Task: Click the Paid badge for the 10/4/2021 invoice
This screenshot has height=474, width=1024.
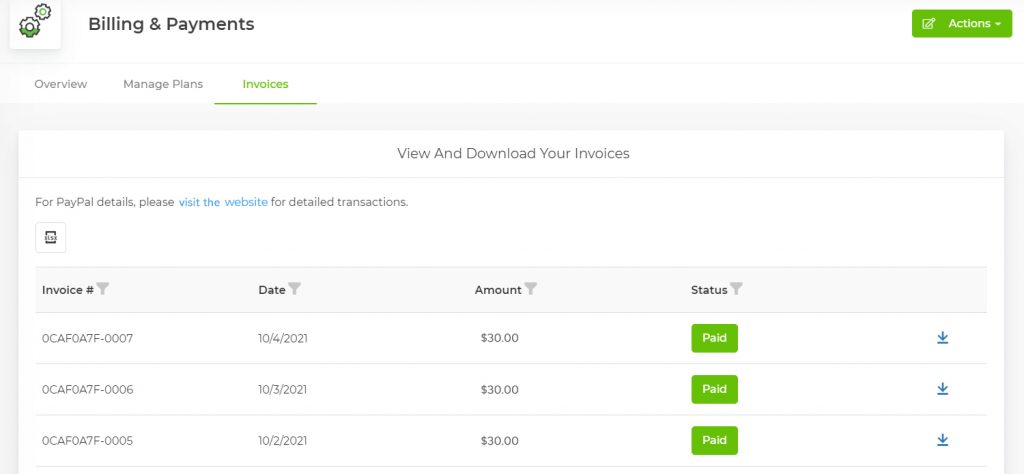Action: tap(714, 338)
